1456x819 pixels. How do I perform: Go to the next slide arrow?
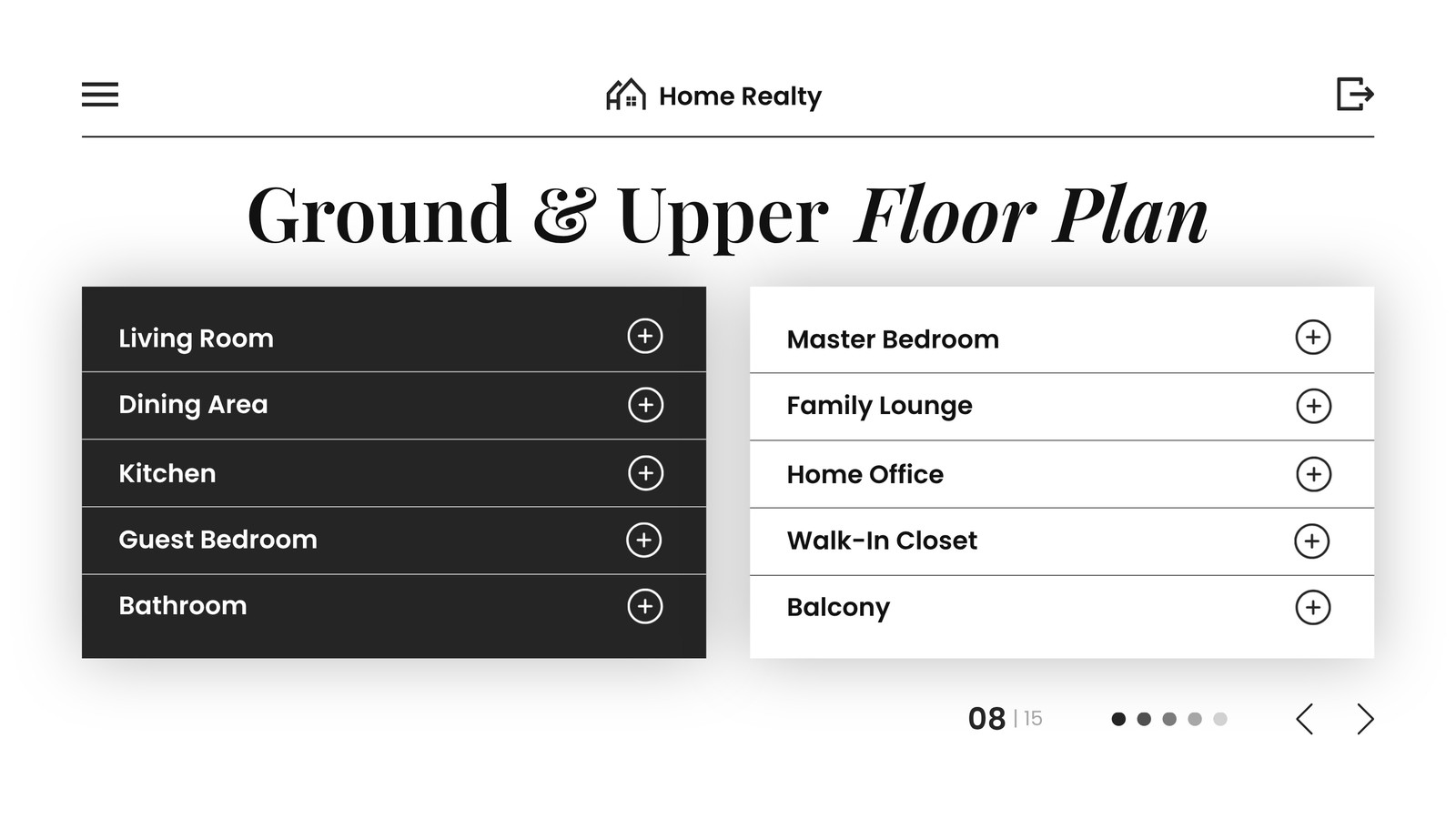point(1365,719)
